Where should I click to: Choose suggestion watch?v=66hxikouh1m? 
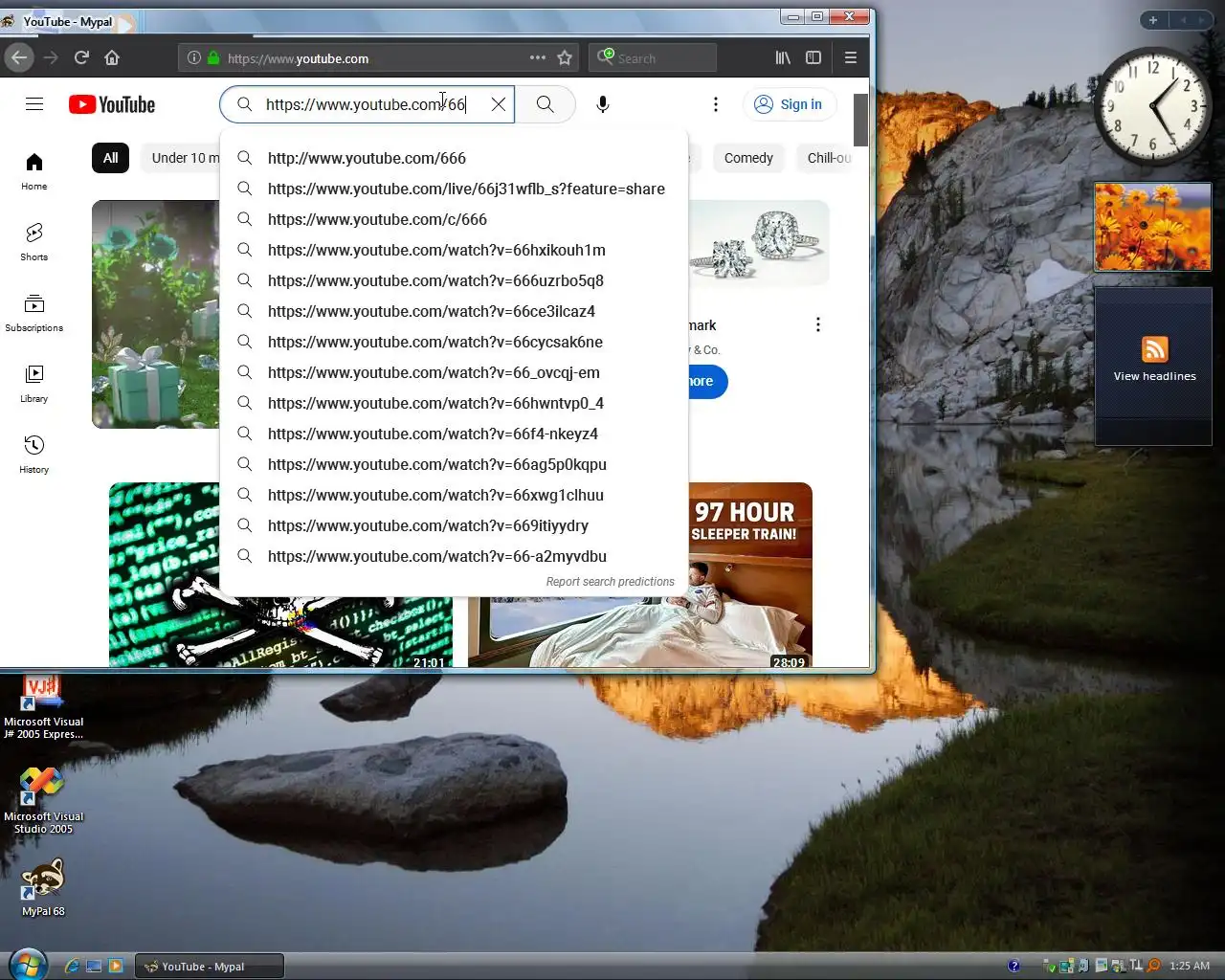click(x=454, y=250)
